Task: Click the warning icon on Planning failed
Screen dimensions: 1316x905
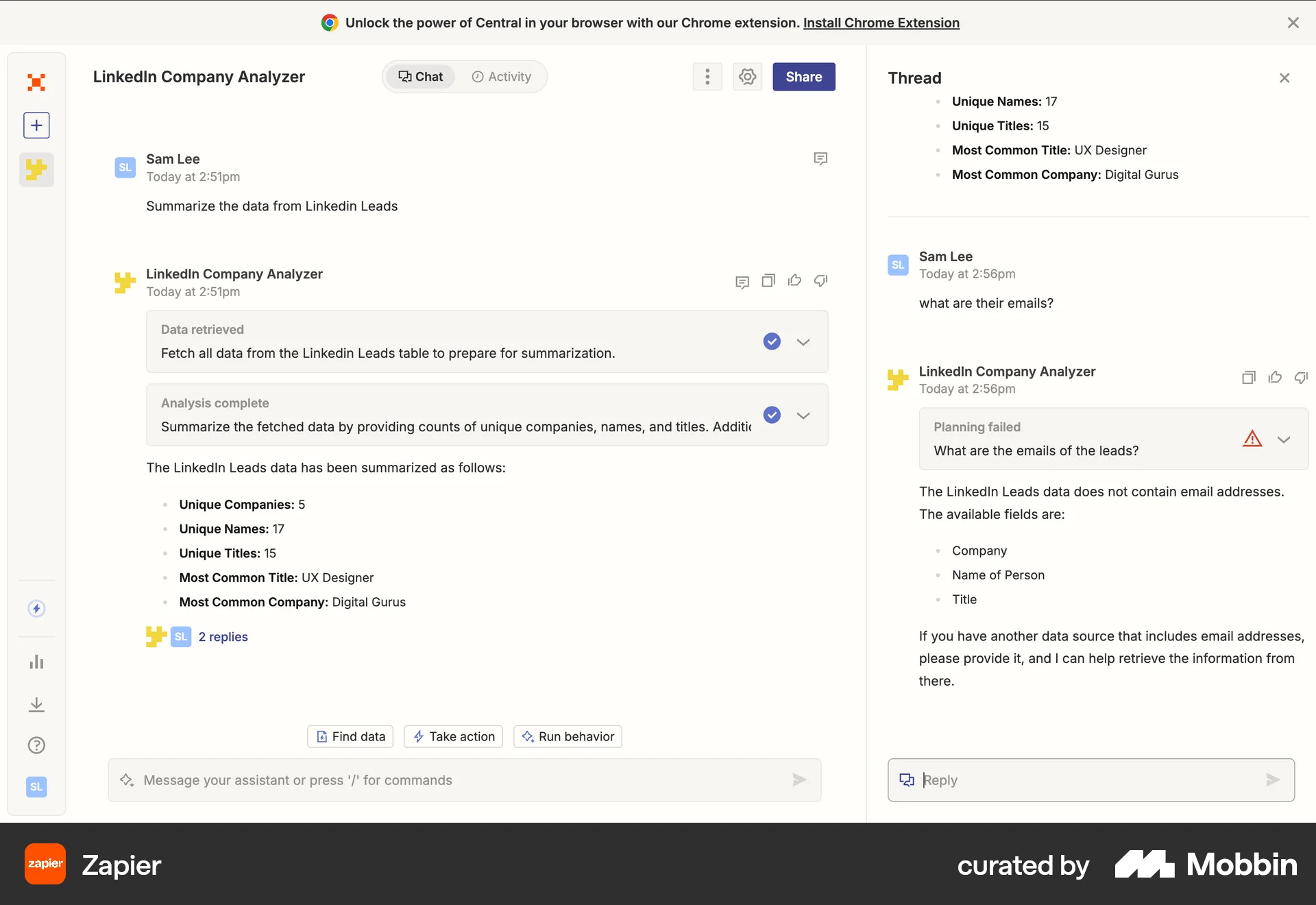Action: pyautogui.click(x=1252, y=438)
